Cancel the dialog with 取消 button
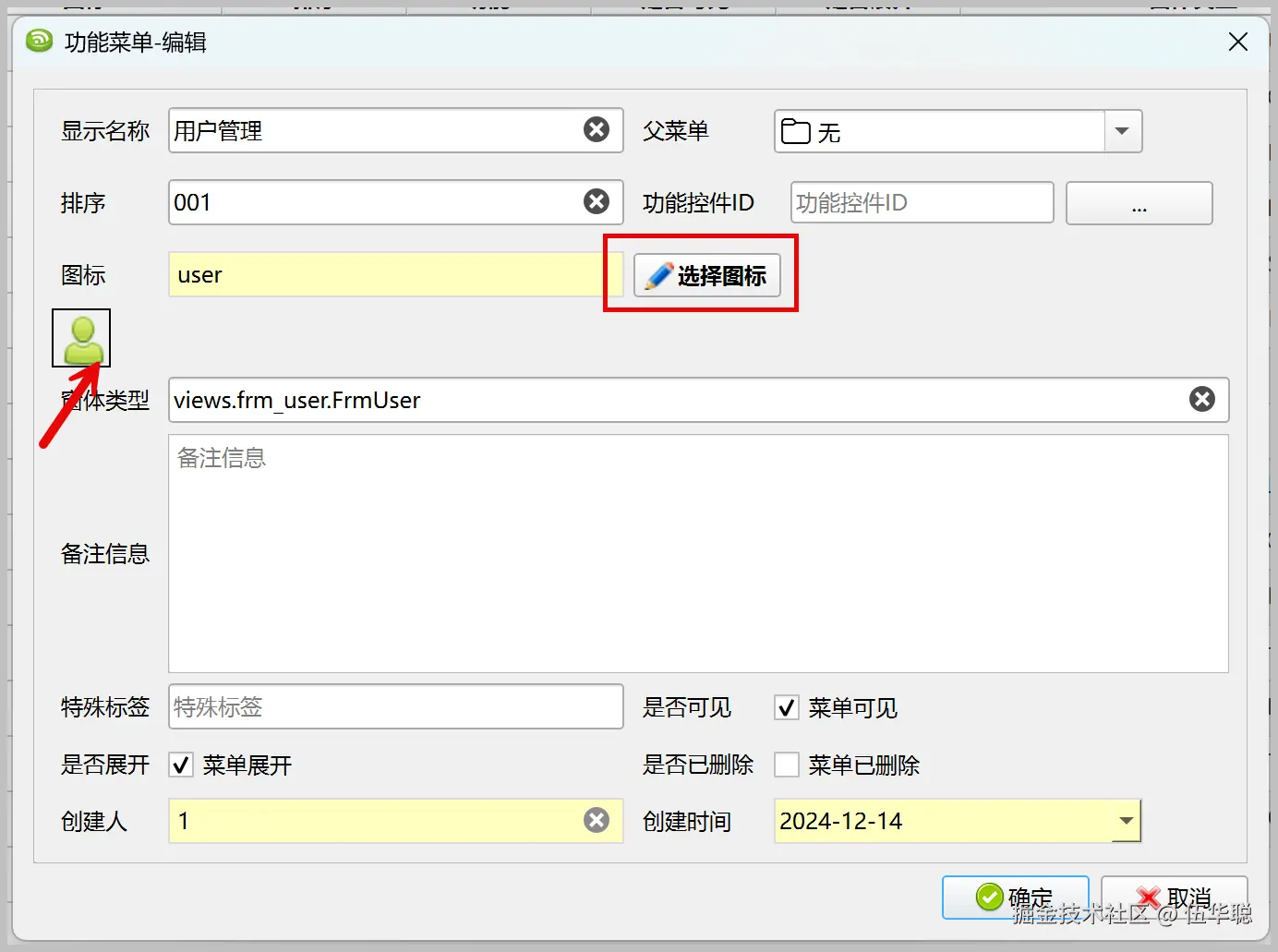1278x952 pixels. [1175, 897]
